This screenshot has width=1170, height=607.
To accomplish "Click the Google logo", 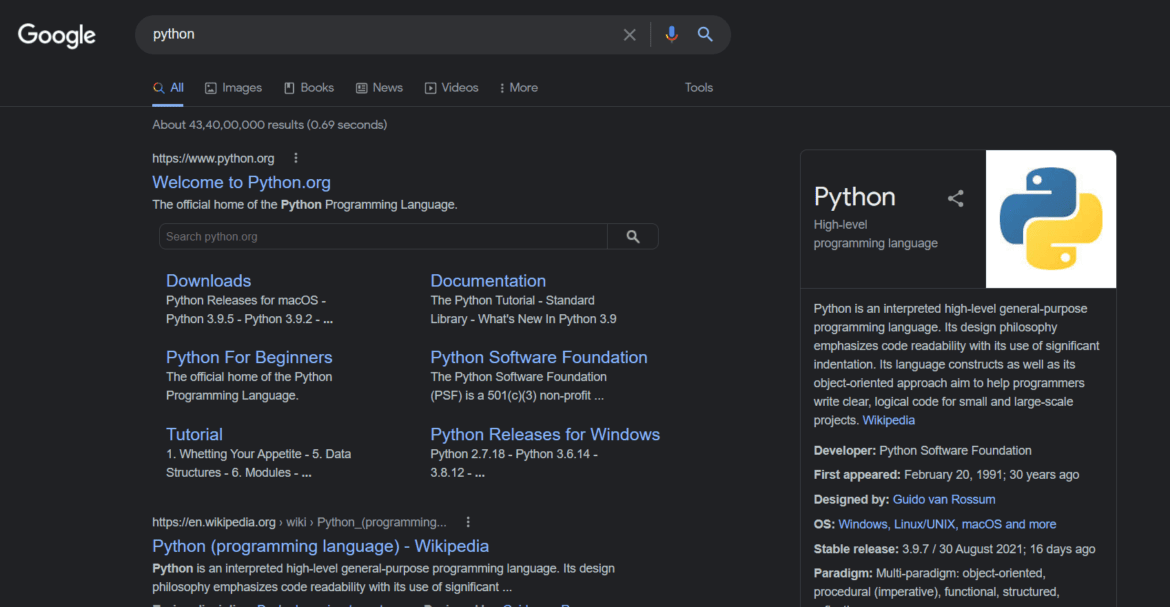I will tap(57, 35).
